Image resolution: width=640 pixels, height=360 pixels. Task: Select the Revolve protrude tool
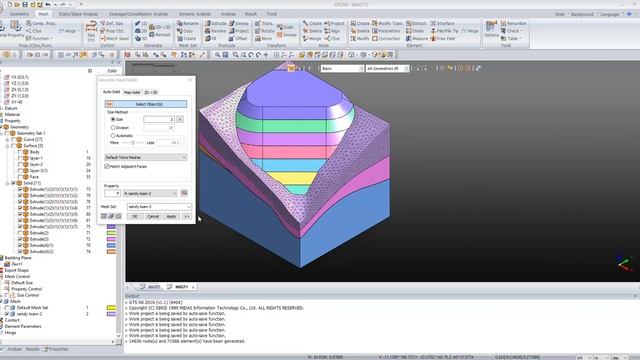point(216,31)
